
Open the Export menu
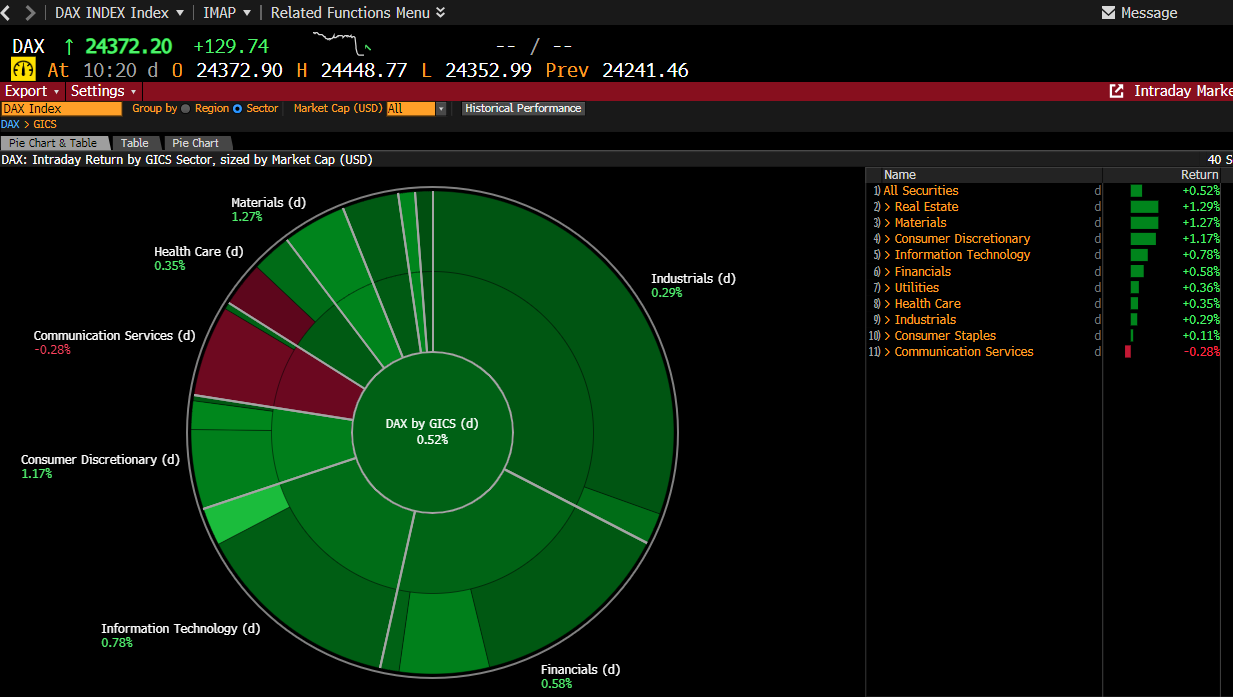pos(32,91)
